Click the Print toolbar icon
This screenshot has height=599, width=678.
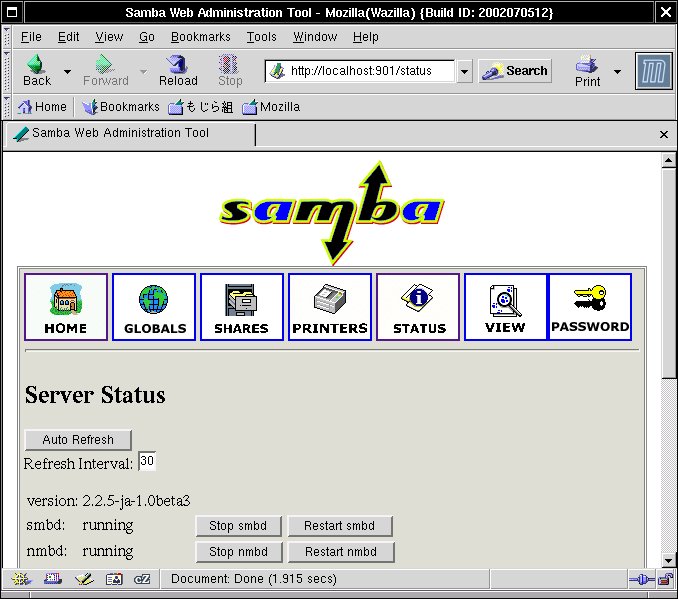587,64
